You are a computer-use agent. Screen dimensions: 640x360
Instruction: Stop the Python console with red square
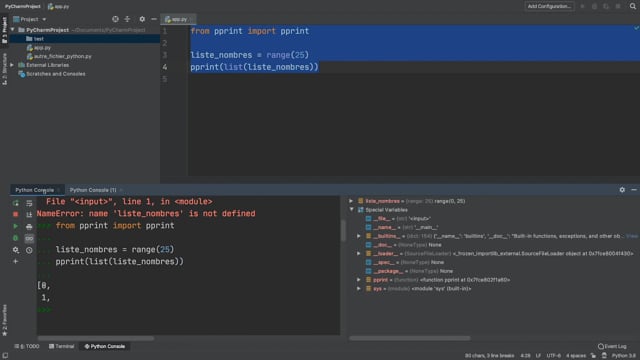16,214
